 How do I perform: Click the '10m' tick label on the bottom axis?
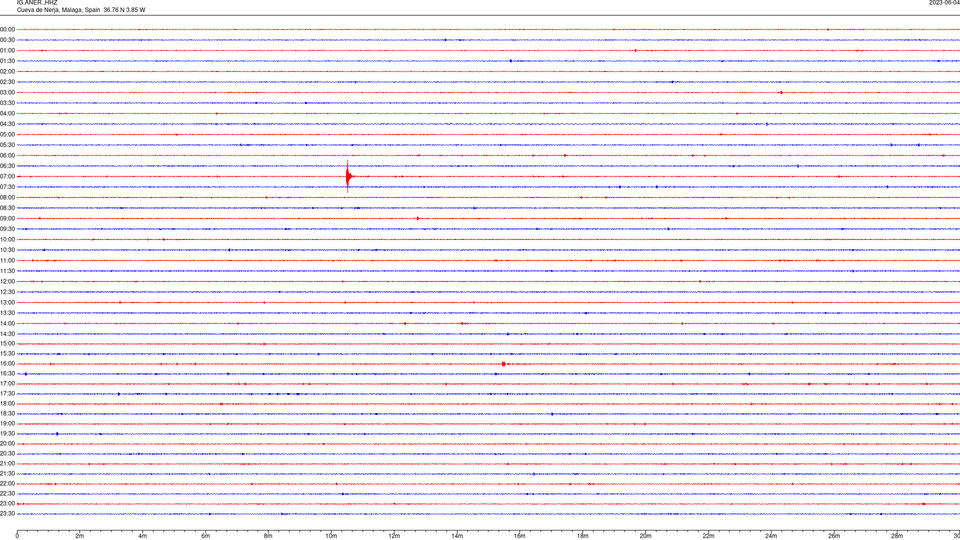click(331, 536)
